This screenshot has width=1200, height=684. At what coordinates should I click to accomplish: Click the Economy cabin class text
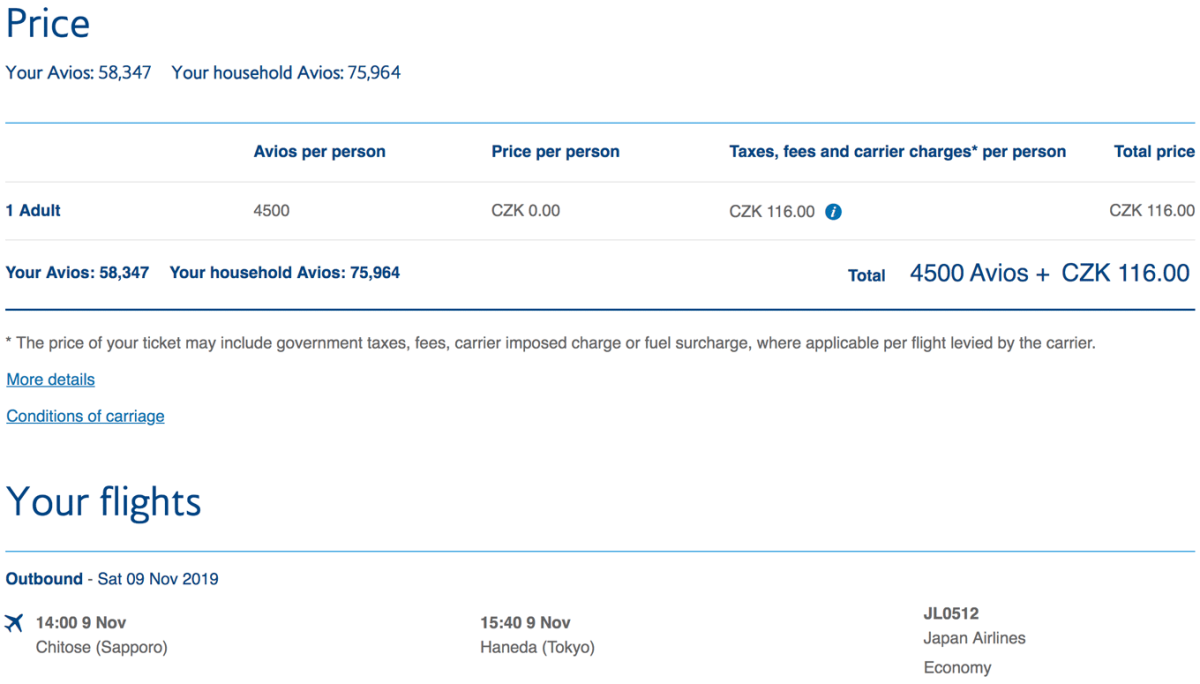tap(957, 667)
